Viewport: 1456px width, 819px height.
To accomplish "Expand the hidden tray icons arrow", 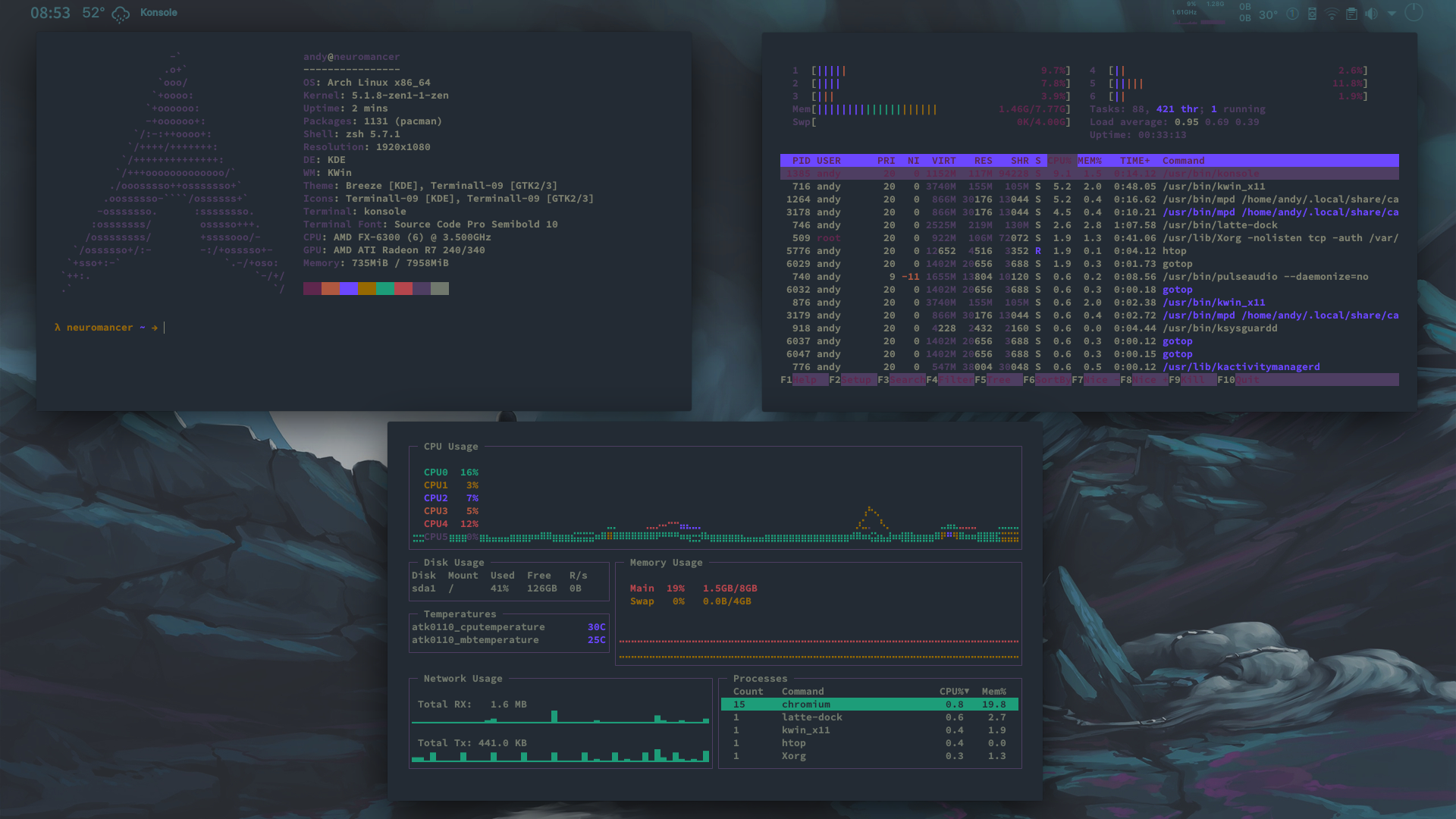I will pyautogui.click(x=1392, y=14).
